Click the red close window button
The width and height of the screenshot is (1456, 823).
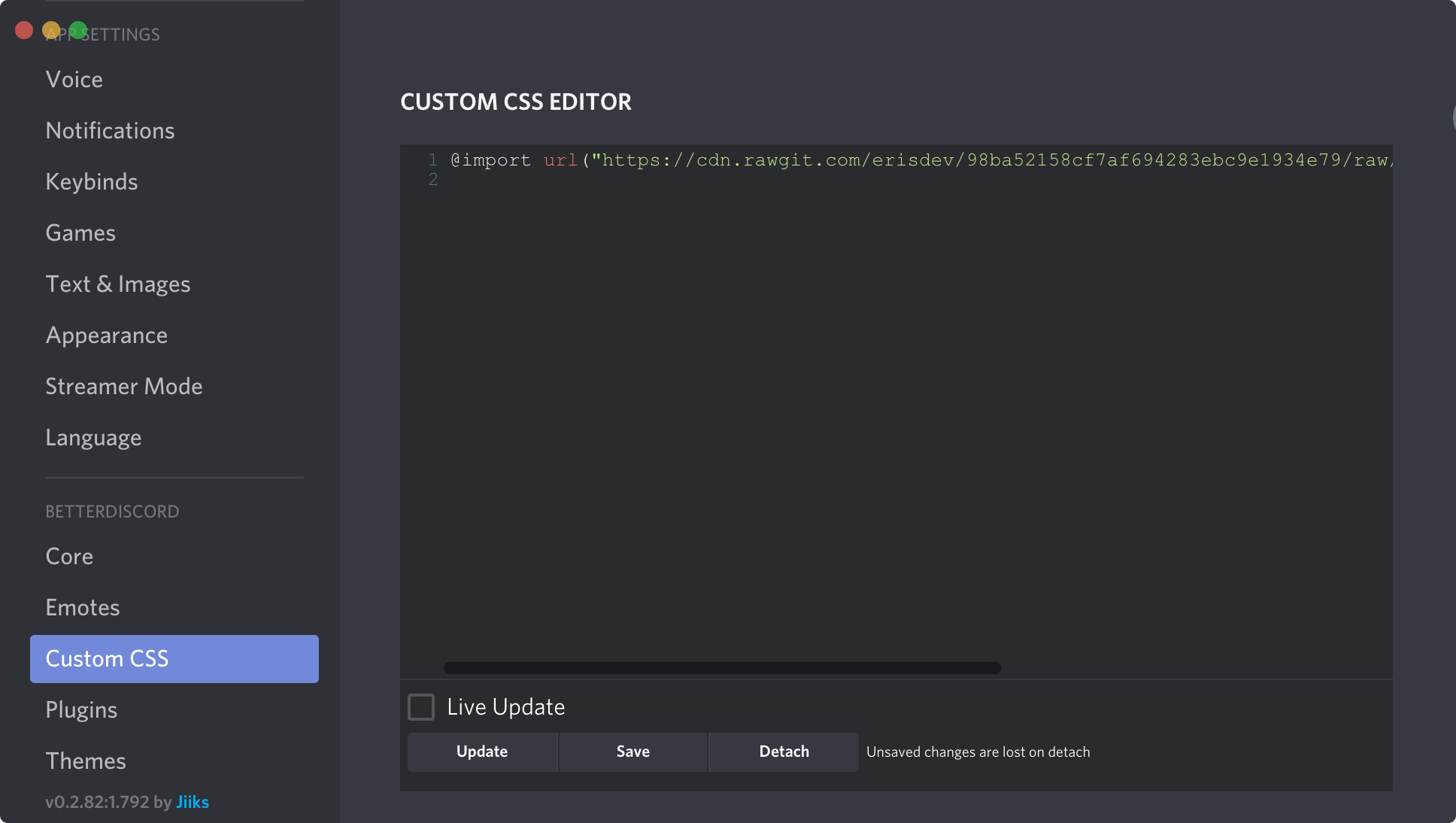[x=24, y=30]
